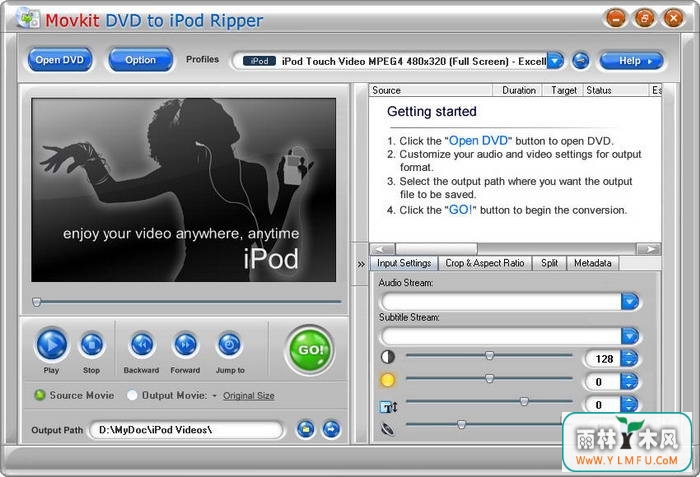Click the iPod badge in the profile field

(259, 61)
